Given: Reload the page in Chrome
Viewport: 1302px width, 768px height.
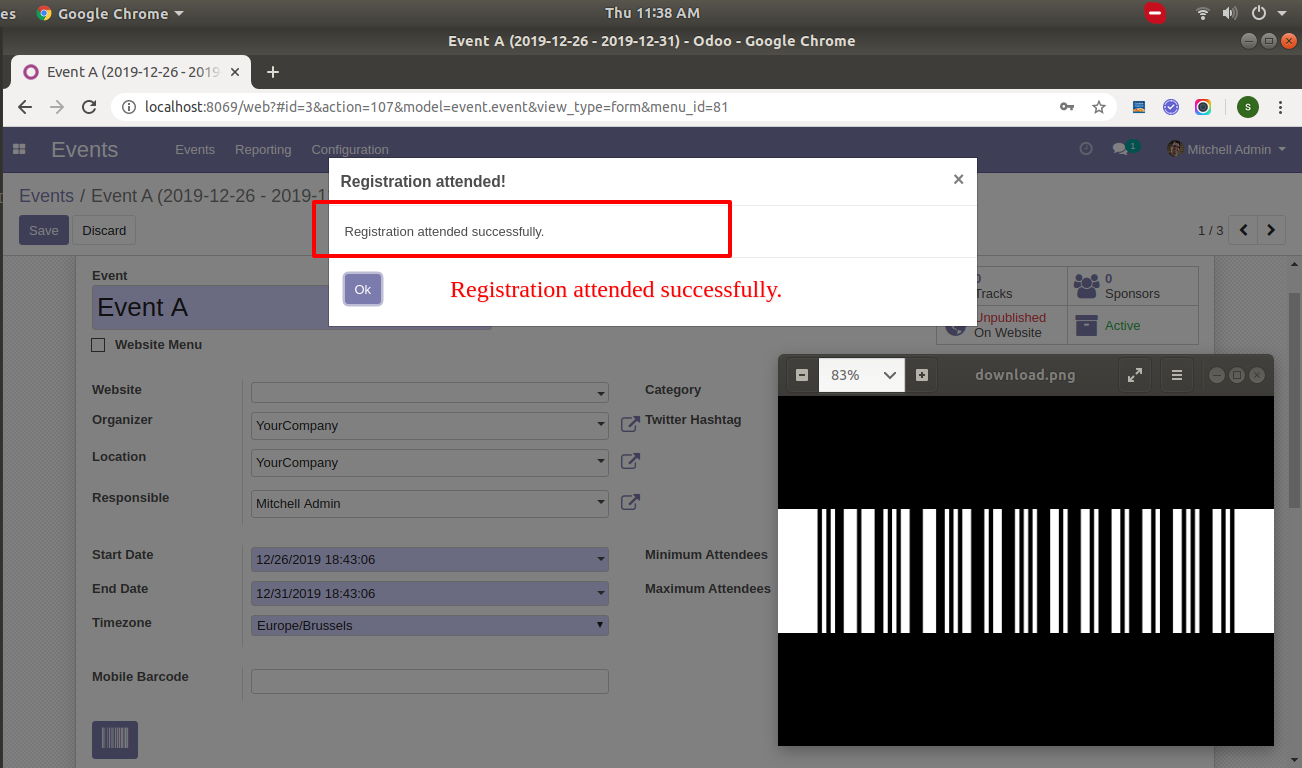Looking at the screenshot, I should pyautogui.click(x=89, y=107).
